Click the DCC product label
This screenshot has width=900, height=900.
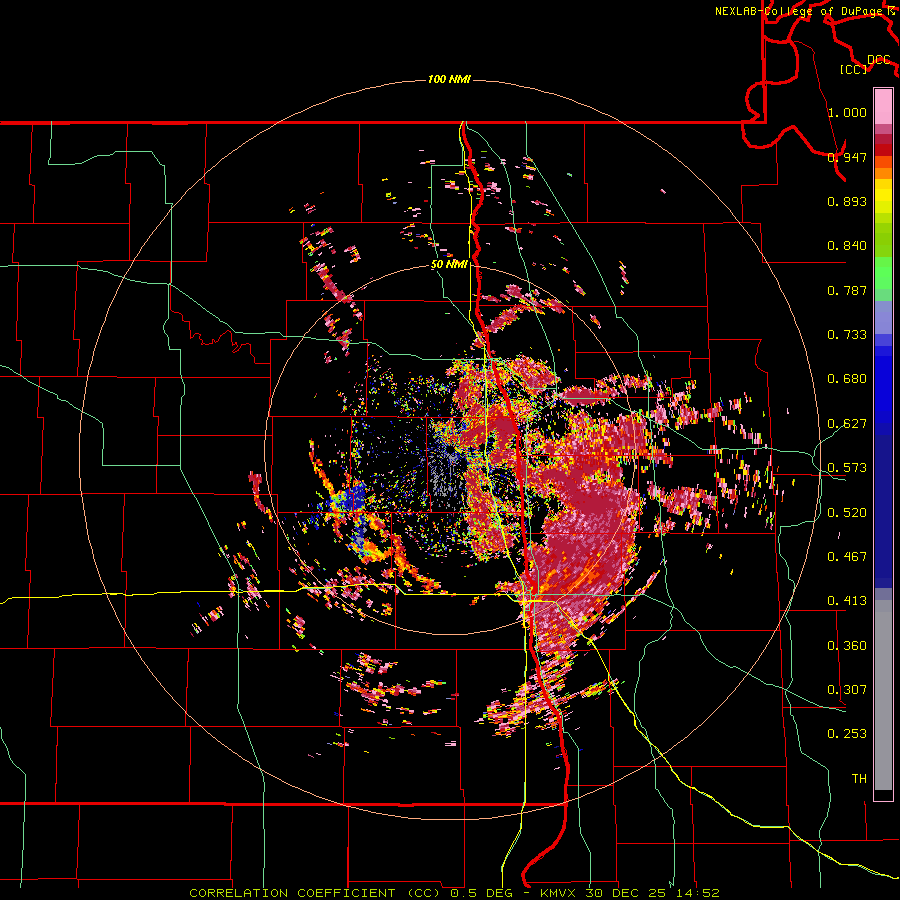point(879,60)
